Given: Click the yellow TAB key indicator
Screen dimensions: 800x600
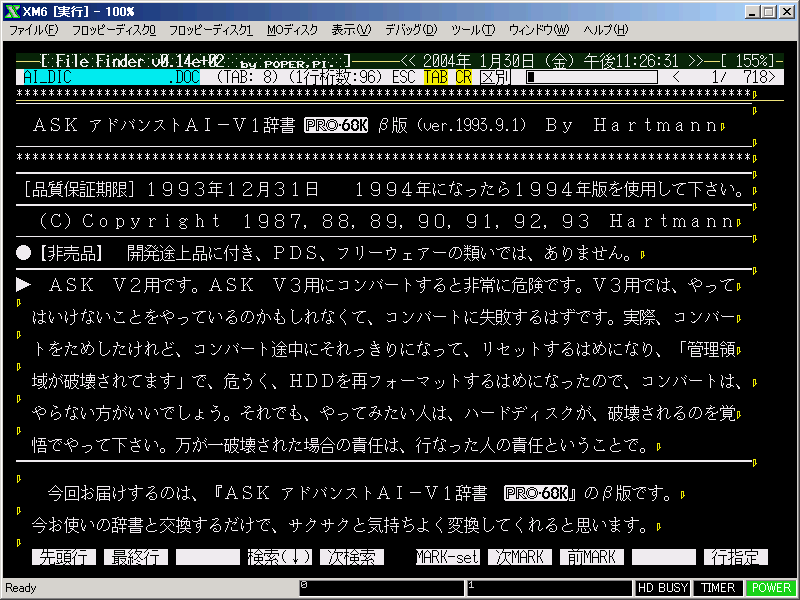Looking at the screenshot, I should (435, 77).
